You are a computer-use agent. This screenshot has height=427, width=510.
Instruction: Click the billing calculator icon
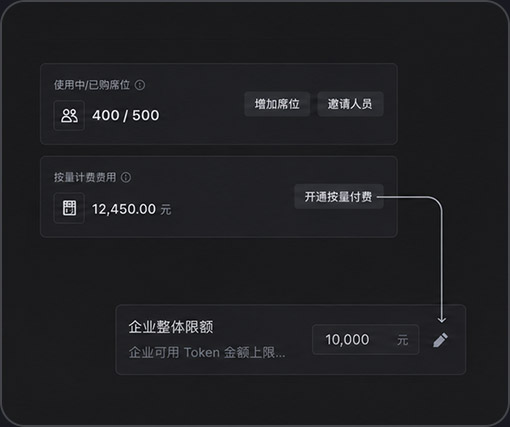tap(69, 208)
